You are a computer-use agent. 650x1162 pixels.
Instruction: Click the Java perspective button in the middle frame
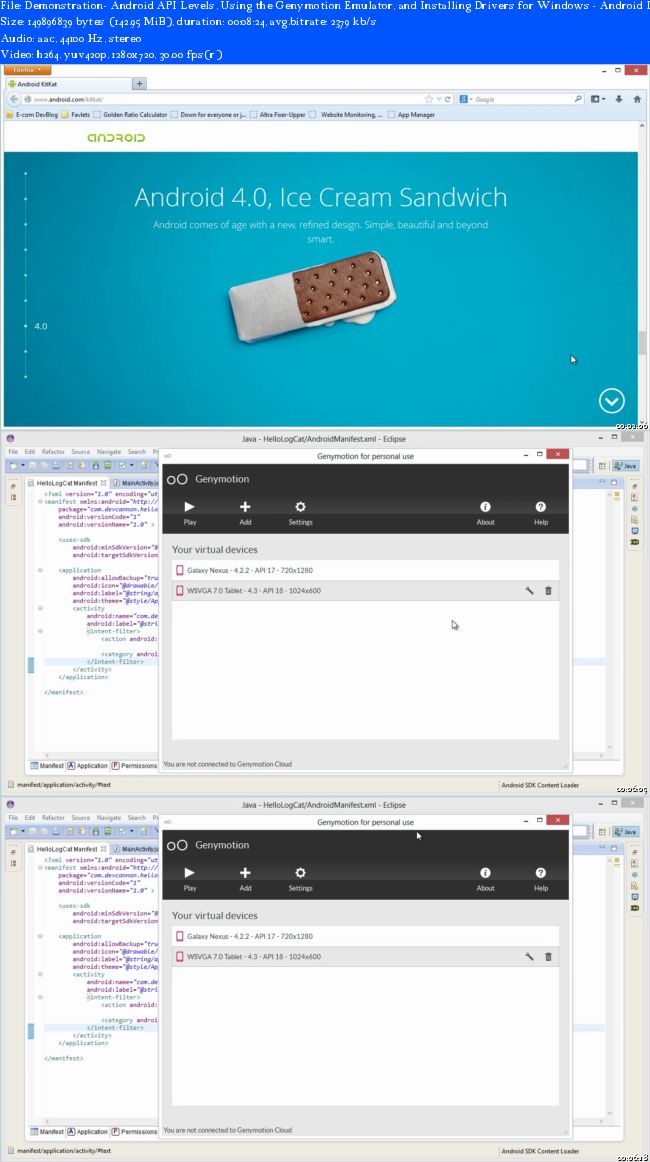[x=626, y=466]
